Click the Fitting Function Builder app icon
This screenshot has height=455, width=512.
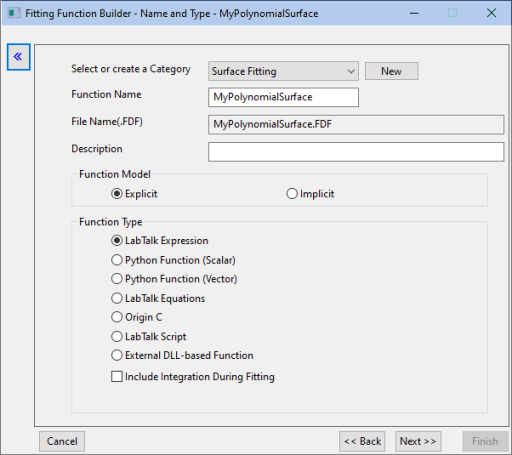(14, 13)
